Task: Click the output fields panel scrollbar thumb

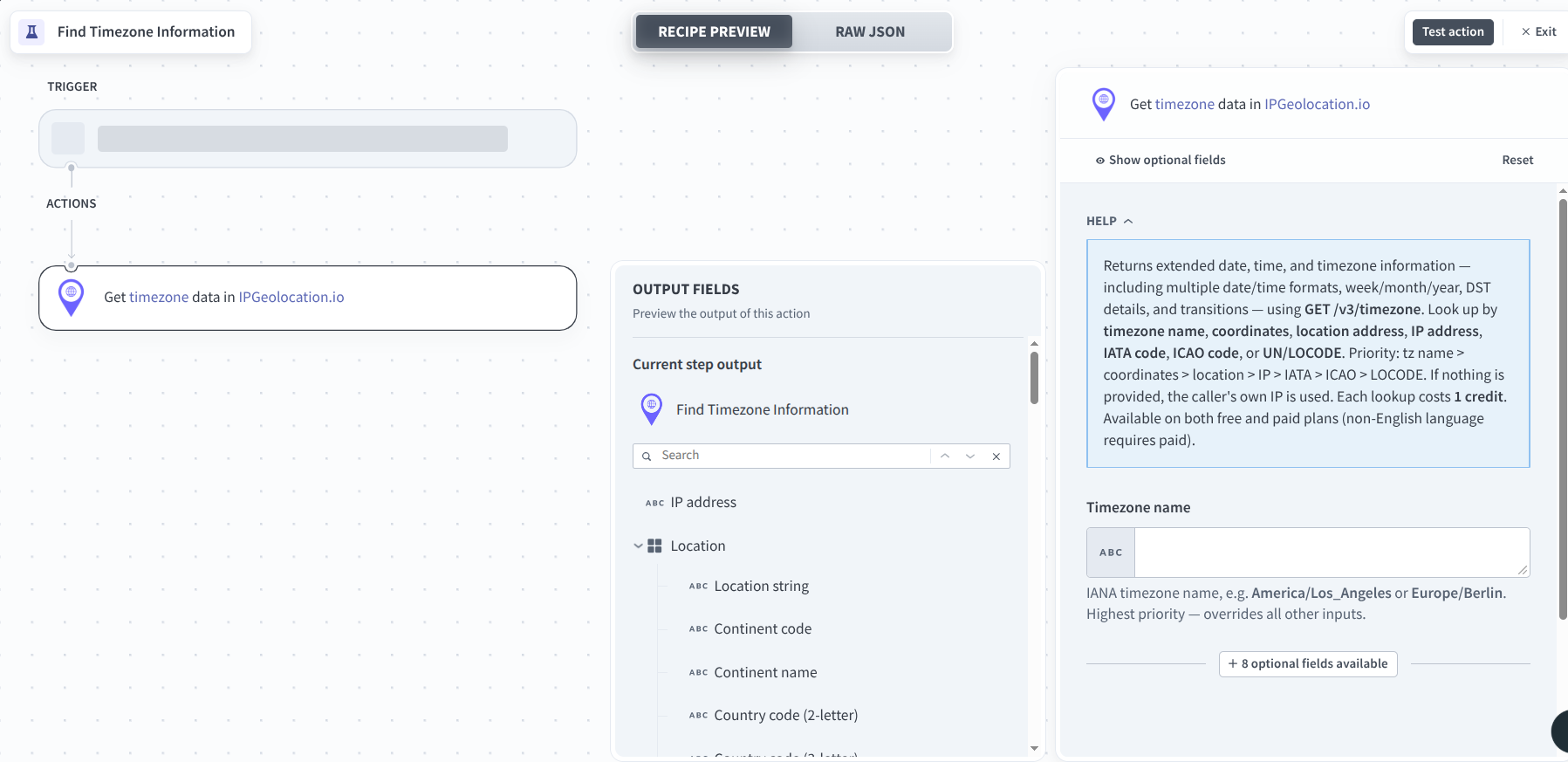Action: 1034,377
